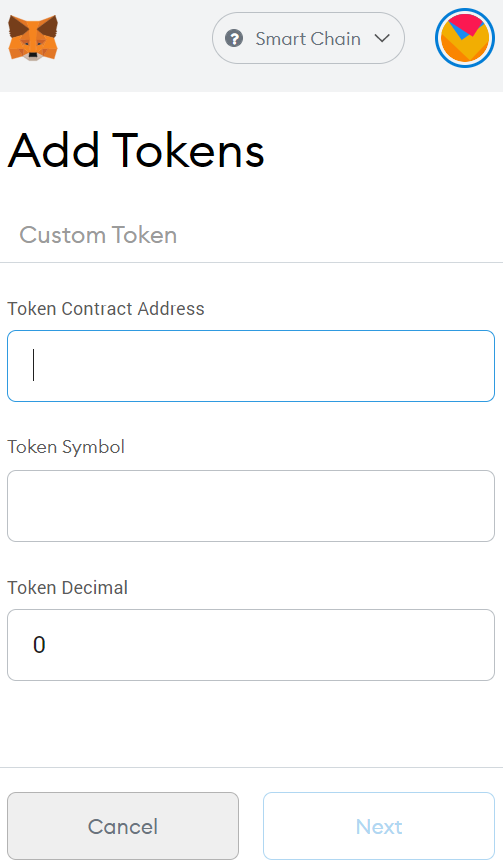The height and width of the screenshot is (867, 503).
Task: Expand the network chevron arrow
Action: [382, 39]
